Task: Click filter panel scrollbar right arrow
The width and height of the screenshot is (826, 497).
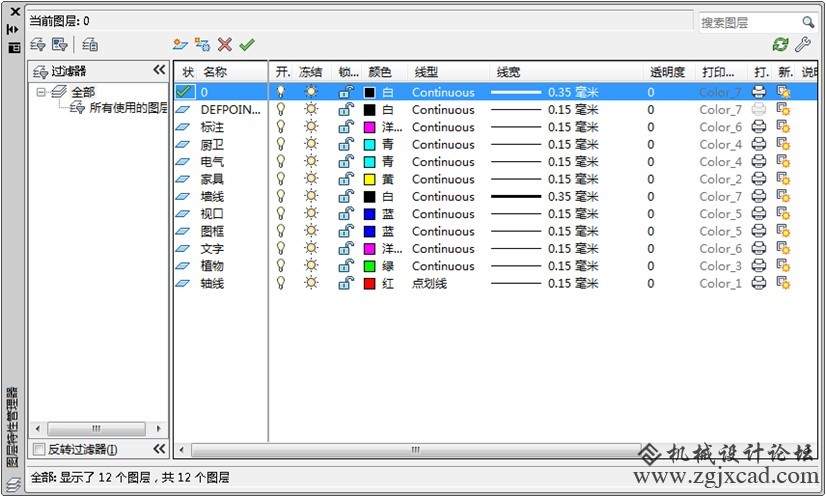Action: 159,428
